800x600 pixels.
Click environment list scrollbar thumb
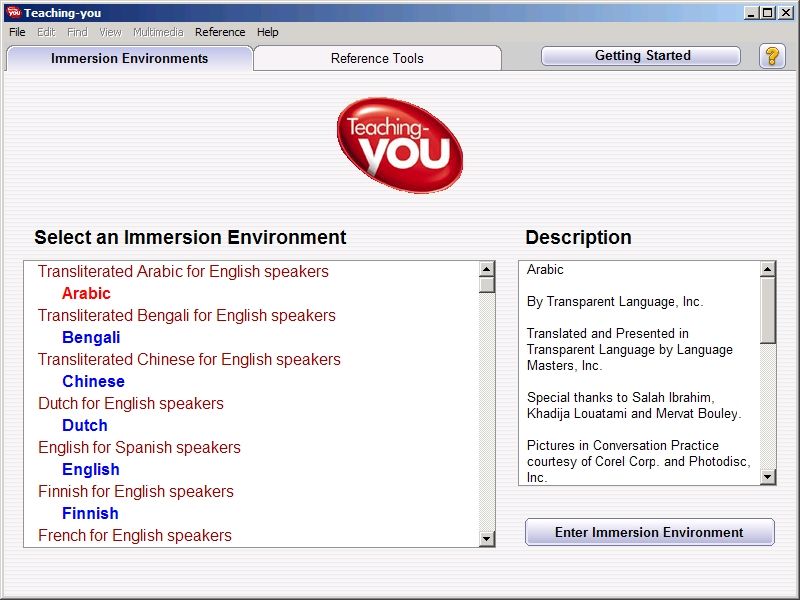click(487, 285)
